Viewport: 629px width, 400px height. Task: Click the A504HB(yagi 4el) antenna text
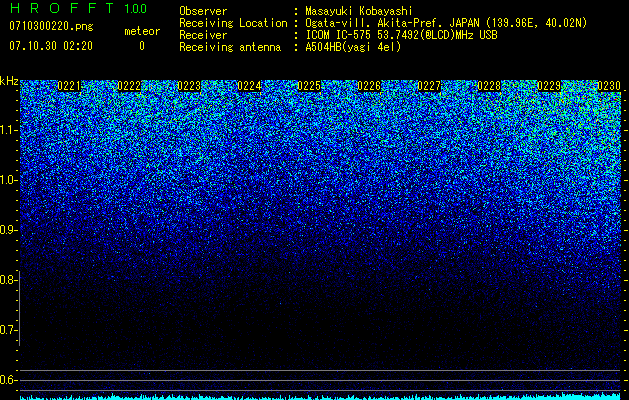pyautogui.click(x=353, y=47)
